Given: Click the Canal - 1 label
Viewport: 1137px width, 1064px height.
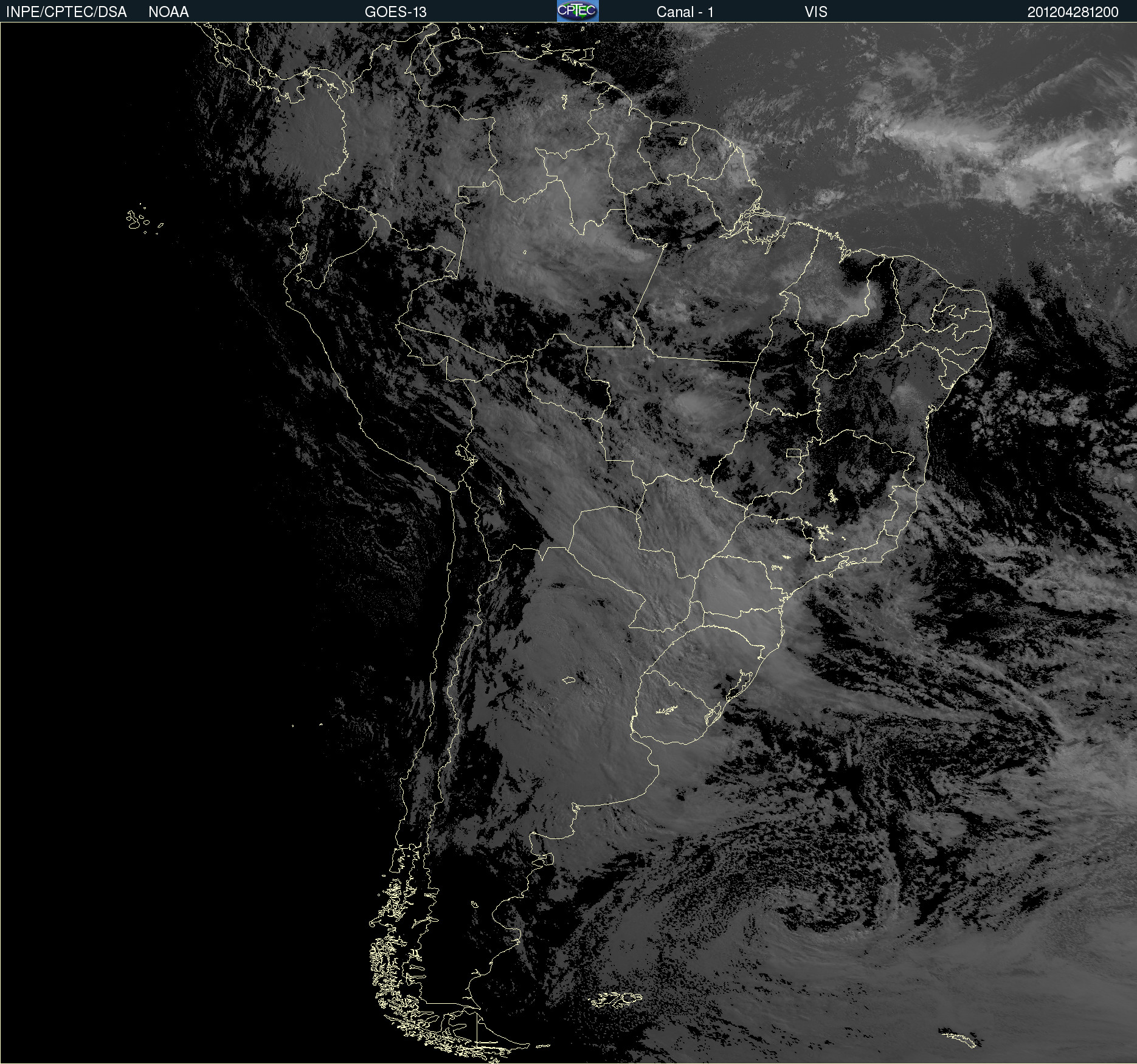Looking at the screenshot, I should [685, 12].
